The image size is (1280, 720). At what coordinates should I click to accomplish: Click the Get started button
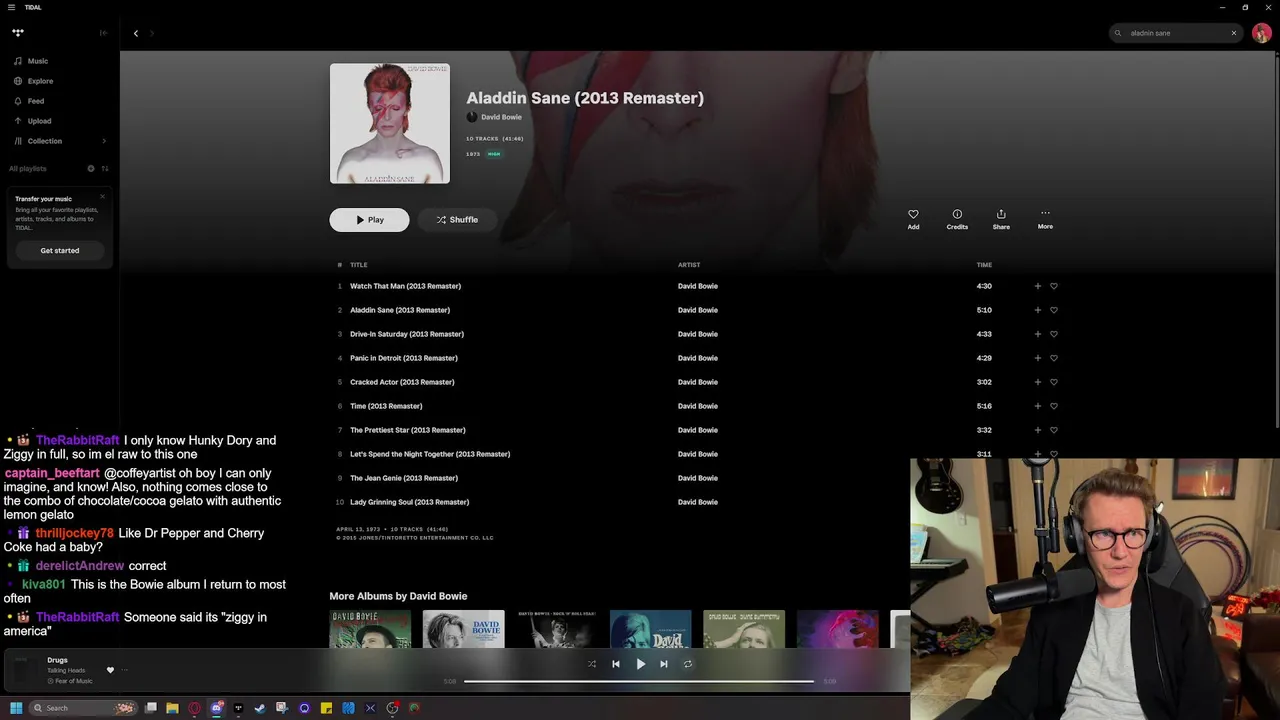(x=60, y=250)
